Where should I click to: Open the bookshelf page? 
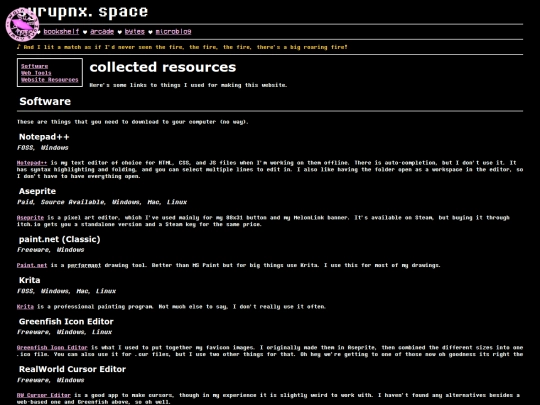point(61,32)
